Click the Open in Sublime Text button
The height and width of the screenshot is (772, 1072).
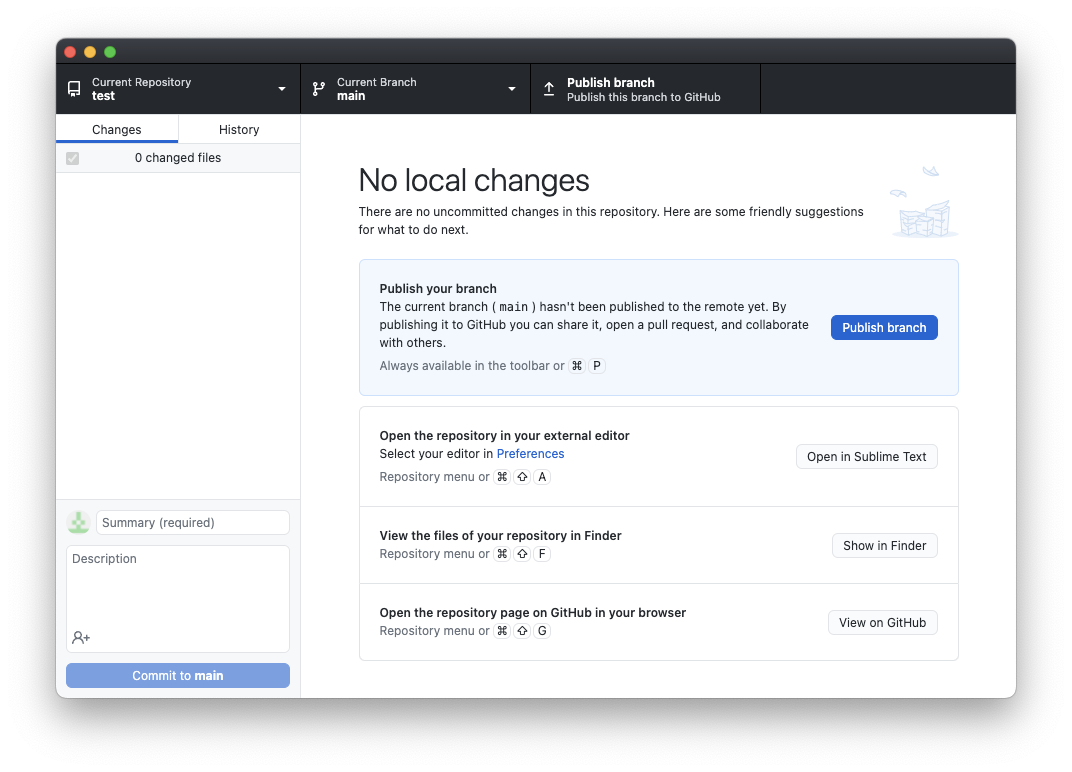pos(866,456)
